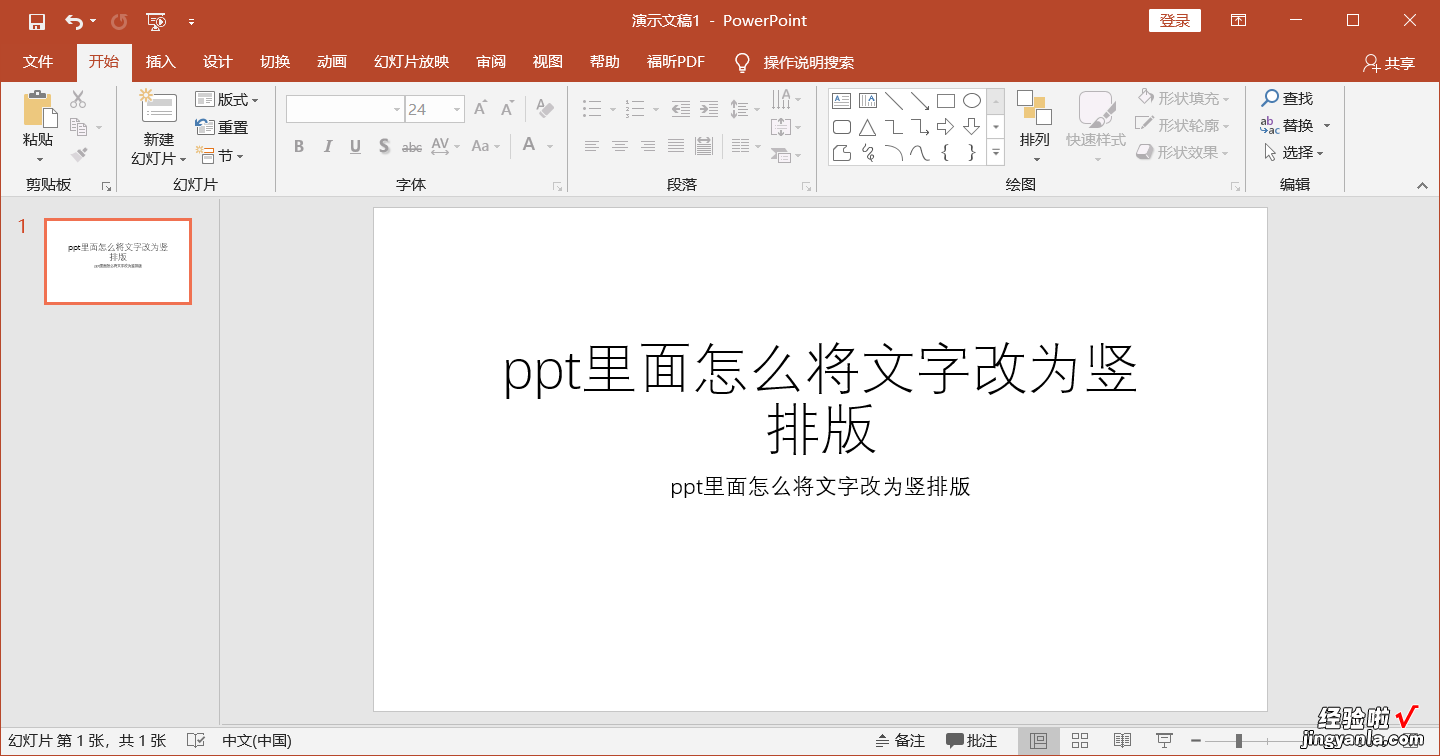Switch to reading view

click(x=1122, y=741)
